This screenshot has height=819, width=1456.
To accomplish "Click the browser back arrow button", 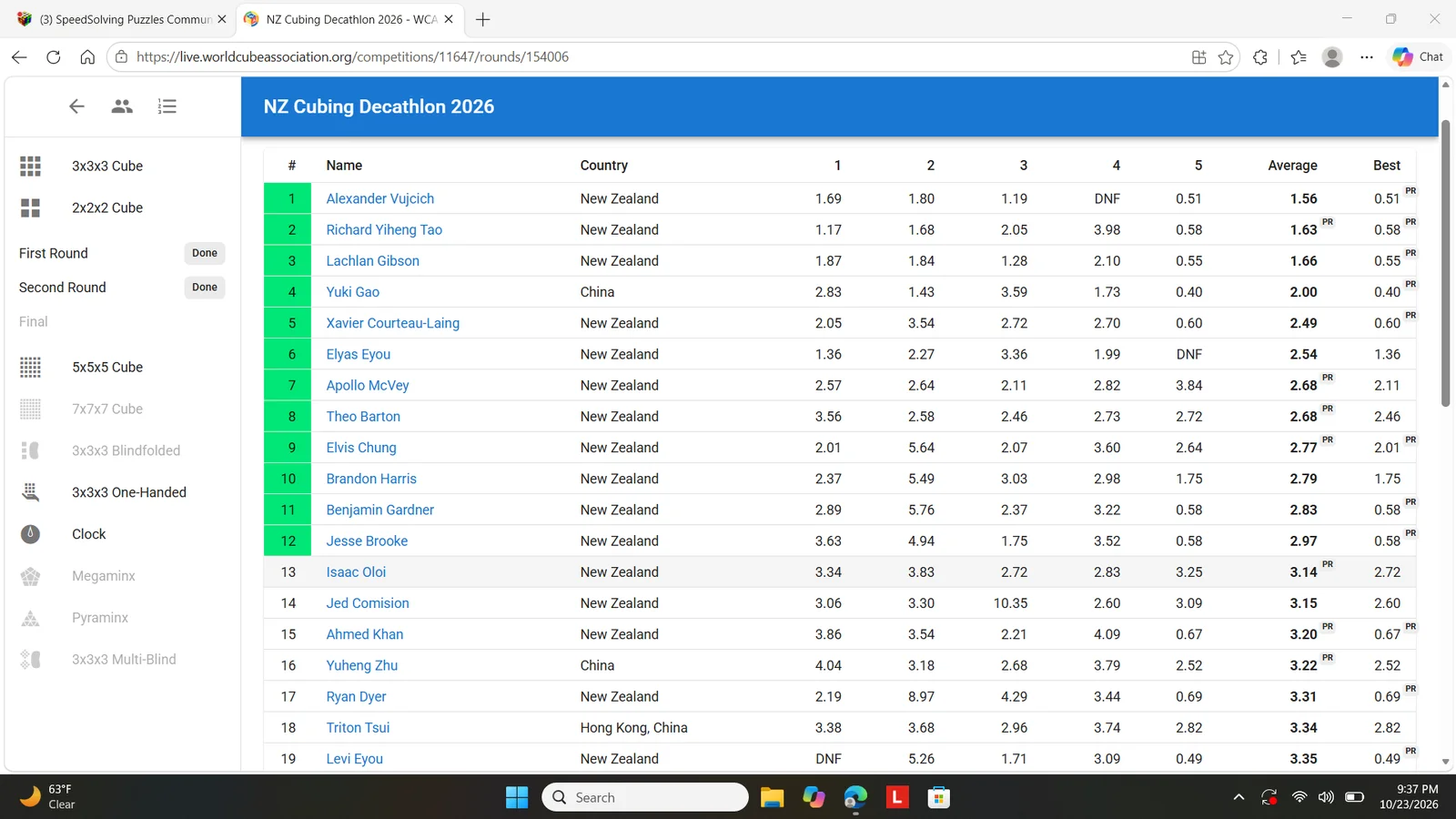I will [x=19, y=56].
